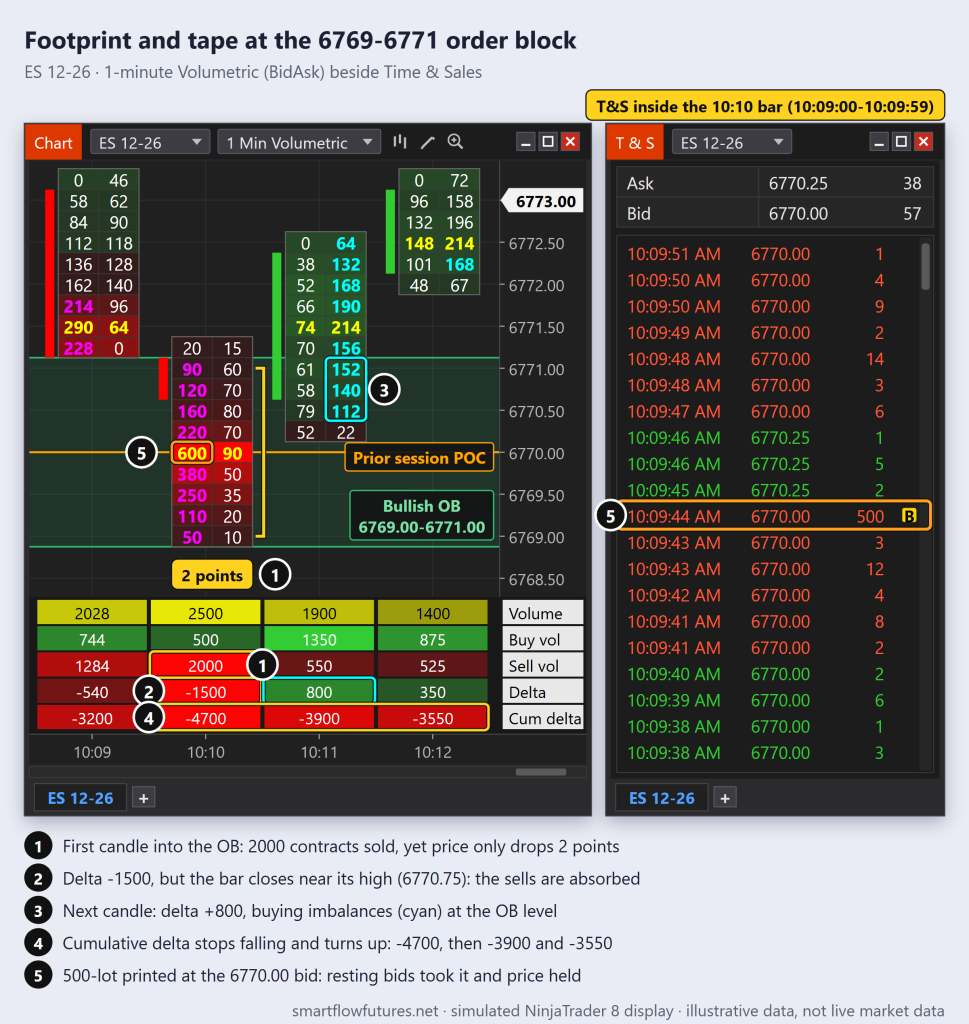Select the 10:09:40 AM trade row
The width and height of the screenshot is (969, 1024).
[x=769, y=674]
